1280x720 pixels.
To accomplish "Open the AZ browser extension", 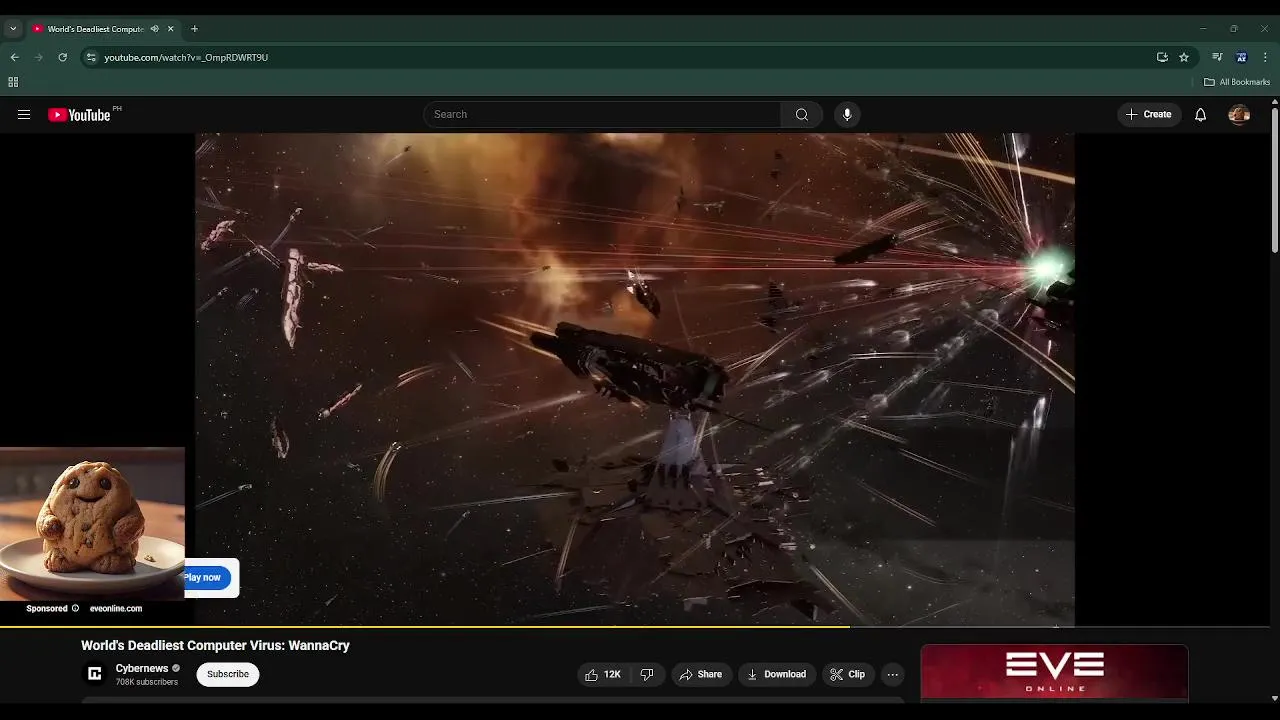I will tap(1241, 57).
